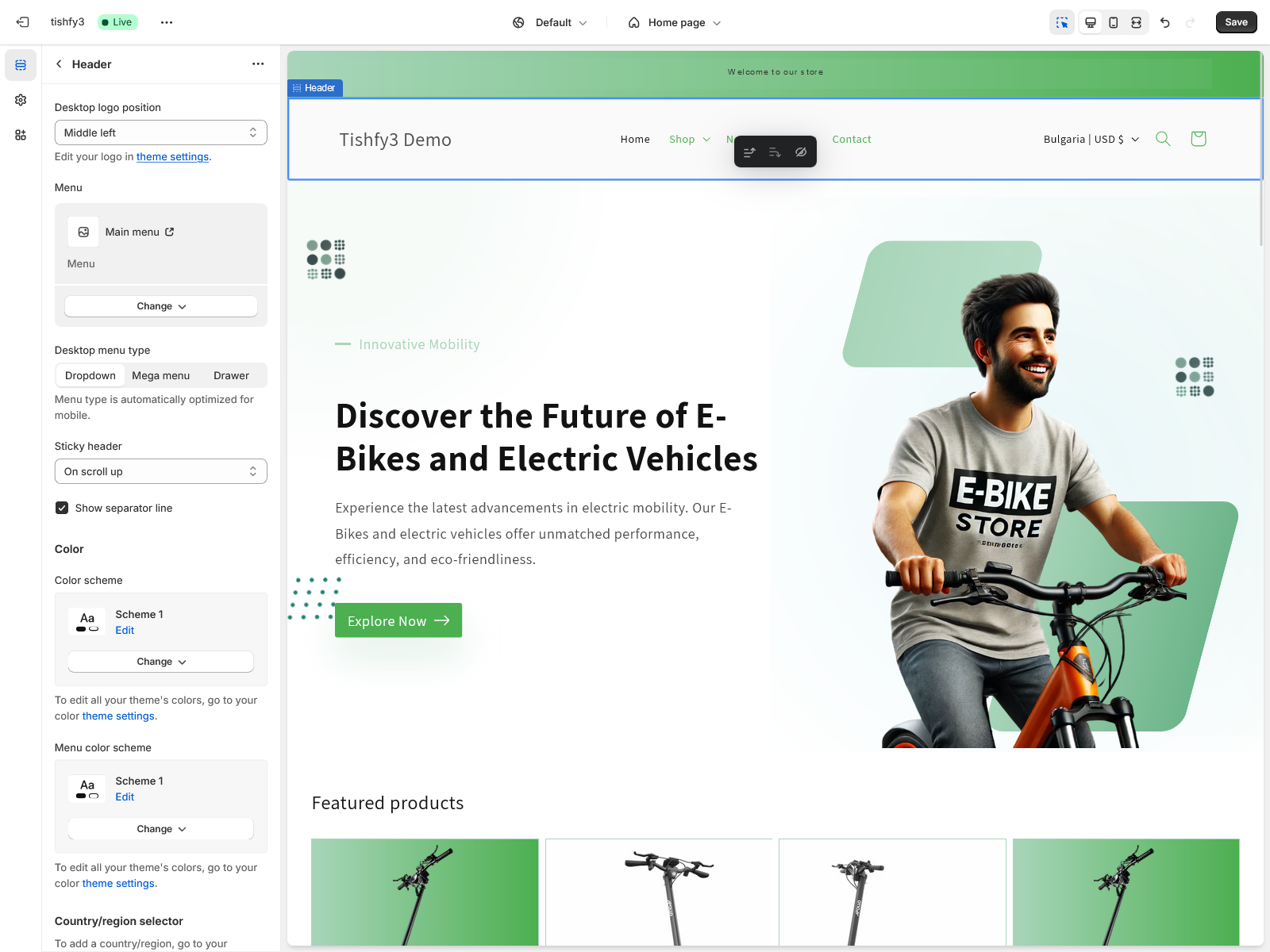Click the storefront search magnifier icon
This screenshot has width=1270, height=952.
click(x=1163, y=139)
